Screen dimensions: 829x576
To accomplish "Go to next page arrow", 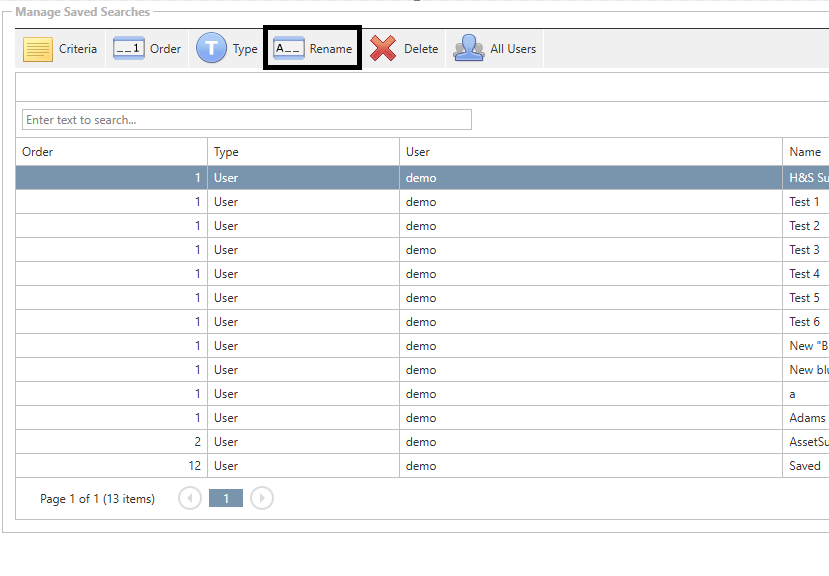I will [262, 498].
